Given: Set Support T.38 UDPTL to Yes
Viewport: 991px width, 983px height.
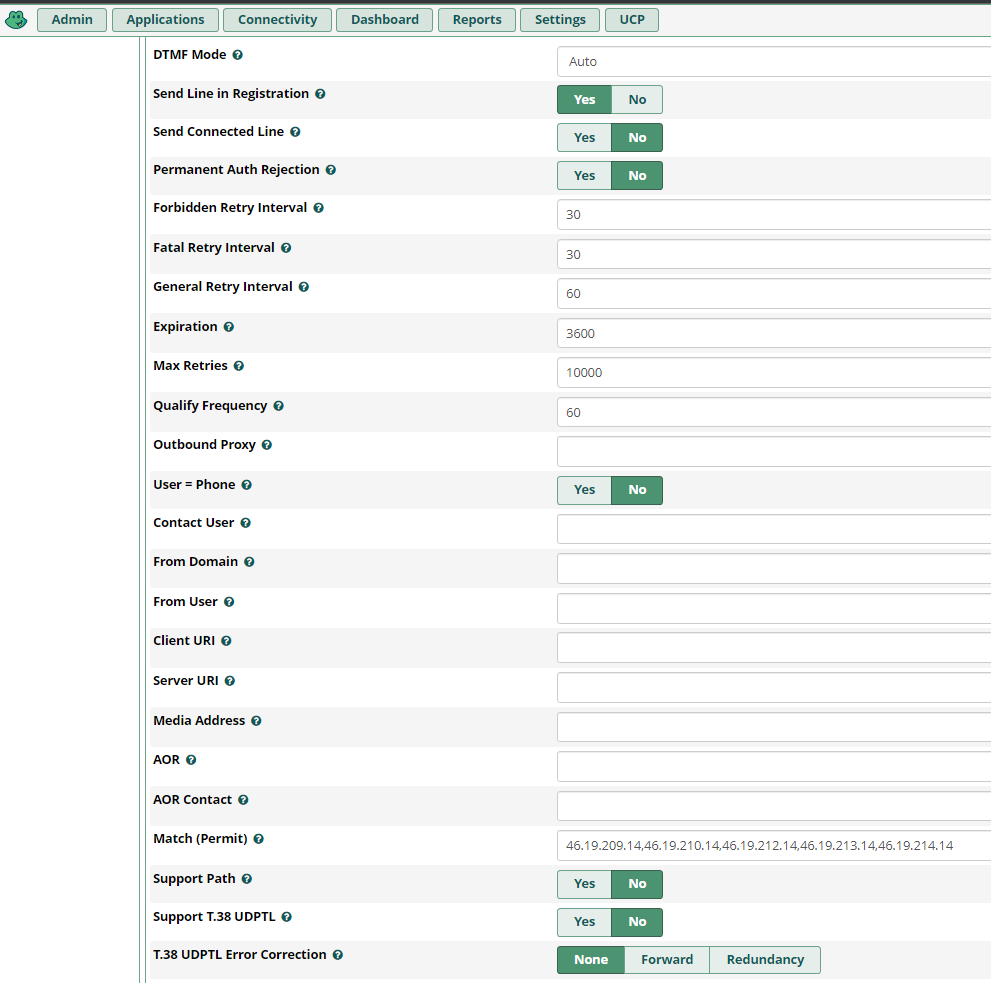Looking at the screenshot, I should click(584, 922).
